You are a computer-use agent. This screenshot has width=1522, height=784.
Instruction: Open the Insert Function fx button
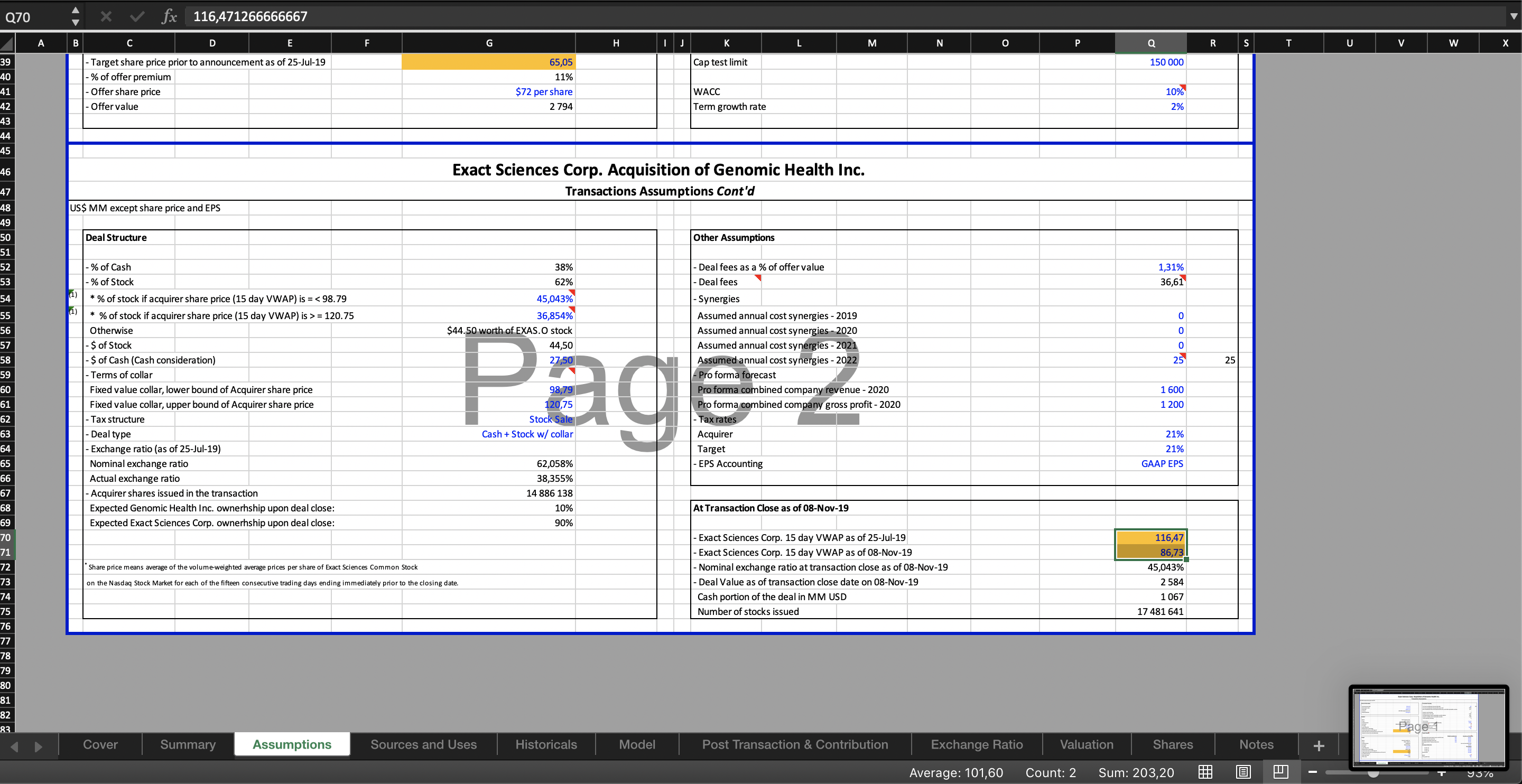pyautogui.click(x=169, y=16)
